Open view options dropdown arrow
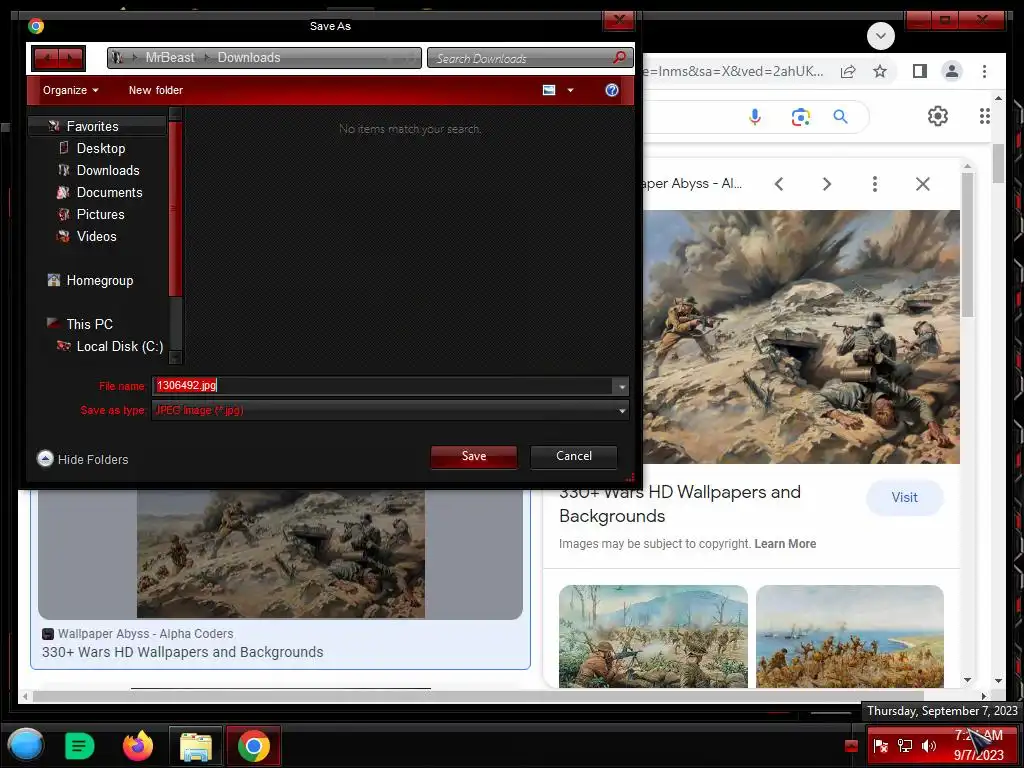1024x768 pixels. click(x=570, y=90)
